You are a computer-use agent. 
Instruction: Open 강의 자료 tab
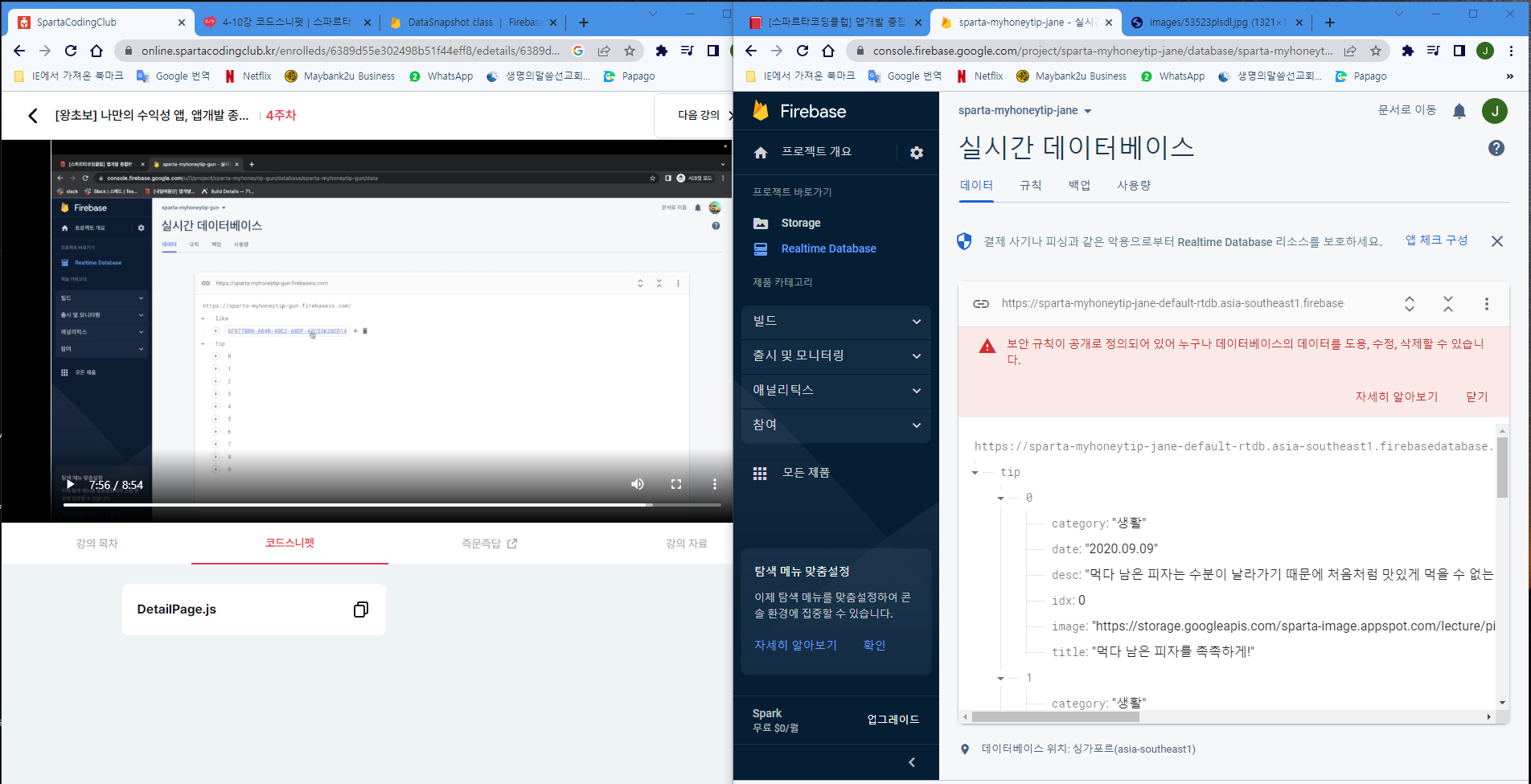pyautogui.click(x=686, y=544)
